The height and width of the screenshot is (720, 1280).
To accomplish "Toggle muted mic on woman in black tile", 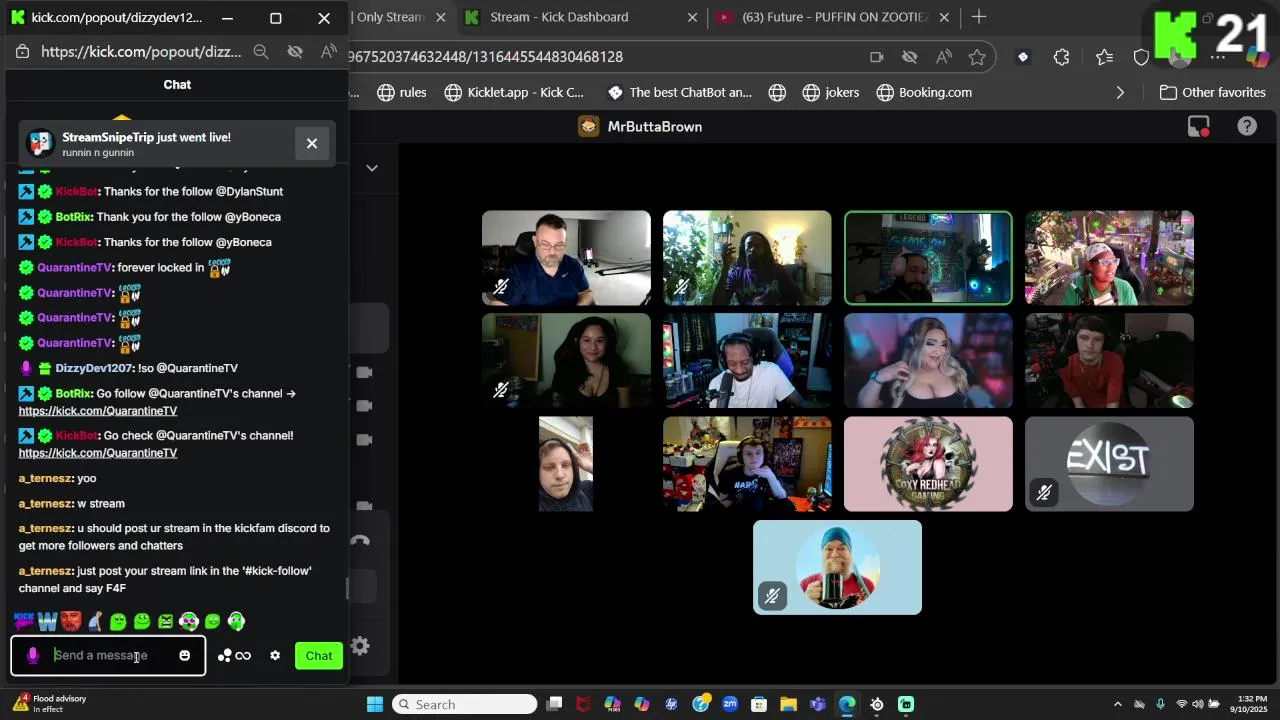I will pos(501,390).
